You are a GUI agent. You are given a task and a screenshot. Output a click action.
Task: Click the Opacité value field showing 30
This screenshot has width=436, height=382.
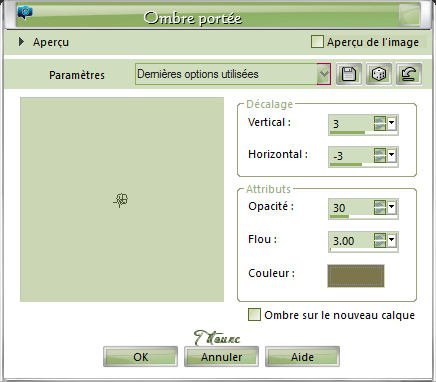pos(351,208)
